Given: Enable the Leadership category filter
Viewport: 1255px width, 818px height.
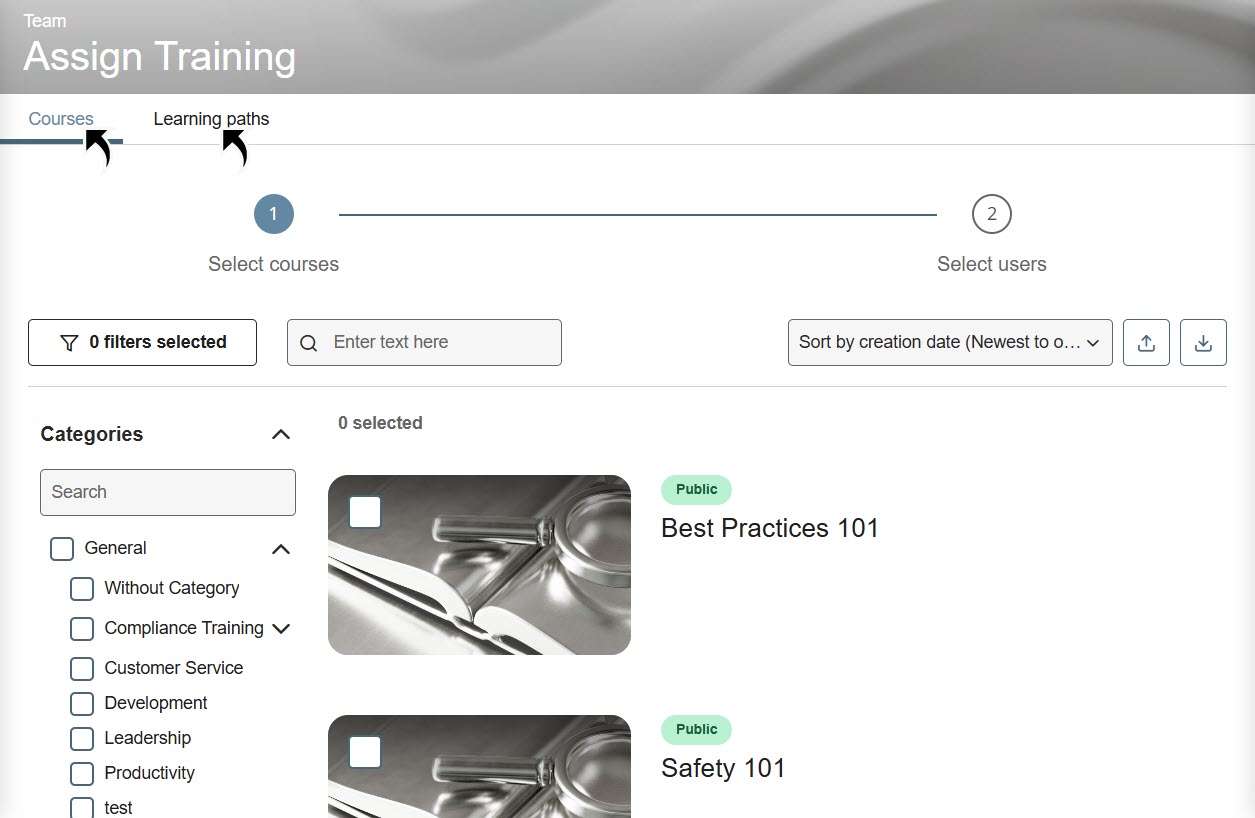Looking at the screenshot, I should (x=82, y=739).
